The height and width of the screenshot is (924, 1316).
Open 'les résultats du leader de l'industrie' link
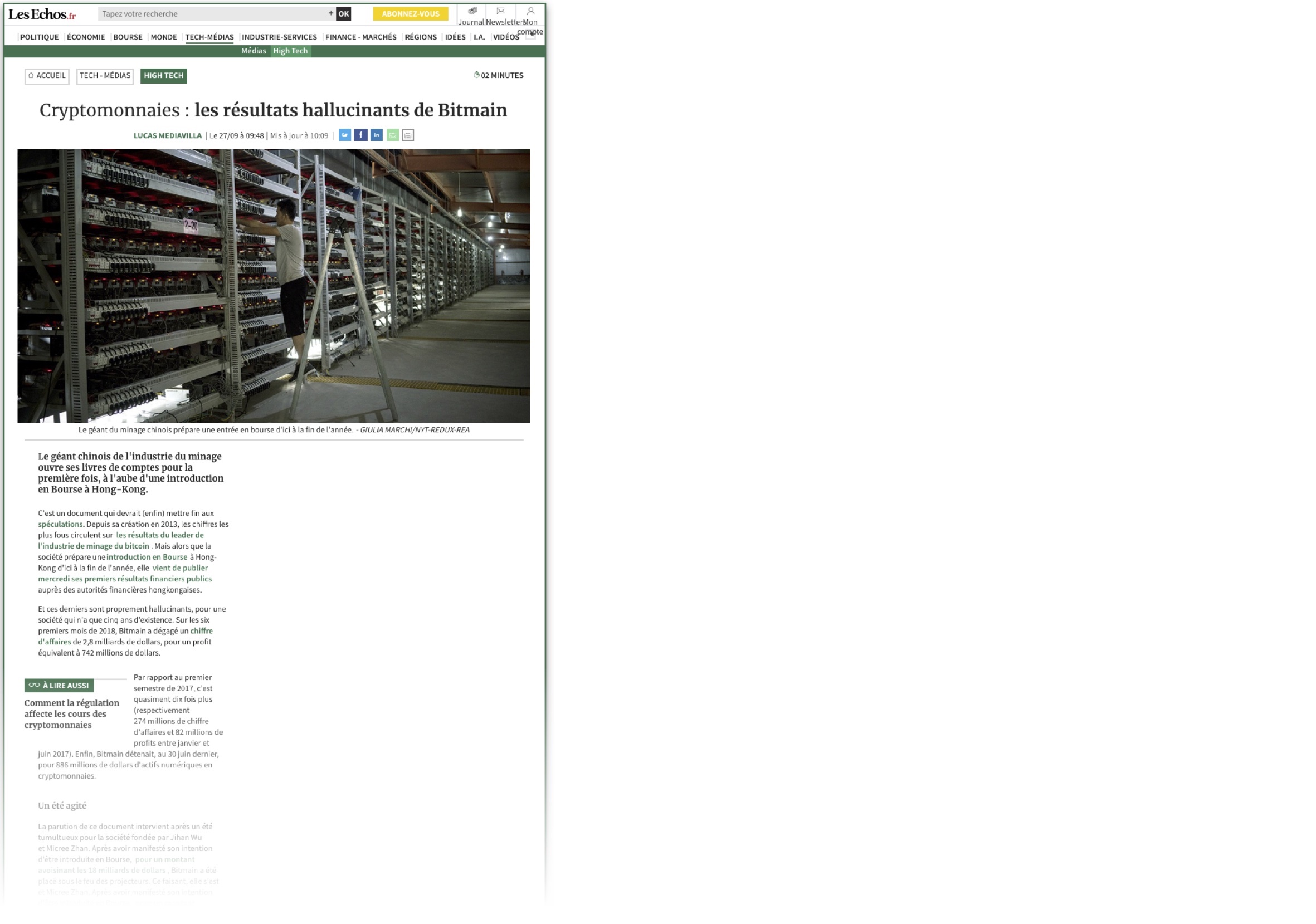coord(120,541)
